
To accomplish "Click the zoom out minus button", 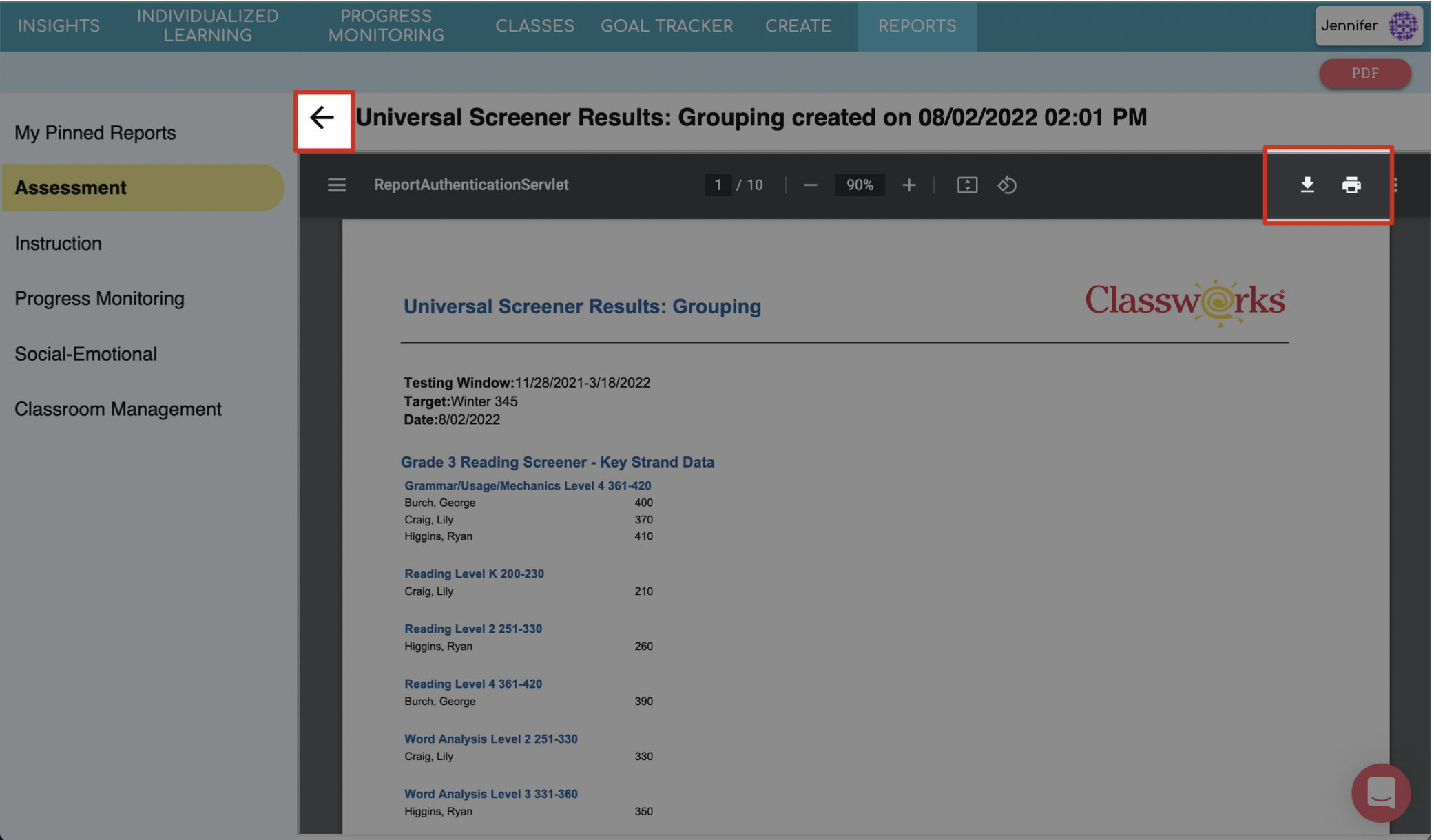I will click(810, 185).
